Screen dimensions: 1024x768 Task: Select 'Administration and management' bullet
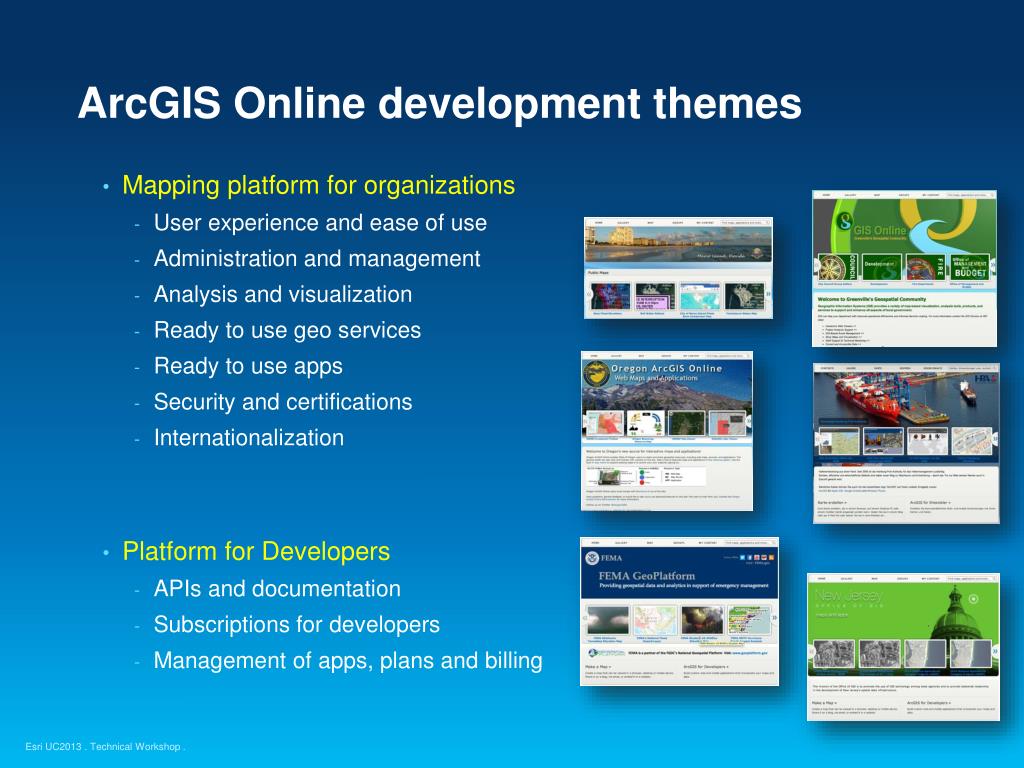tap(317, 259)
